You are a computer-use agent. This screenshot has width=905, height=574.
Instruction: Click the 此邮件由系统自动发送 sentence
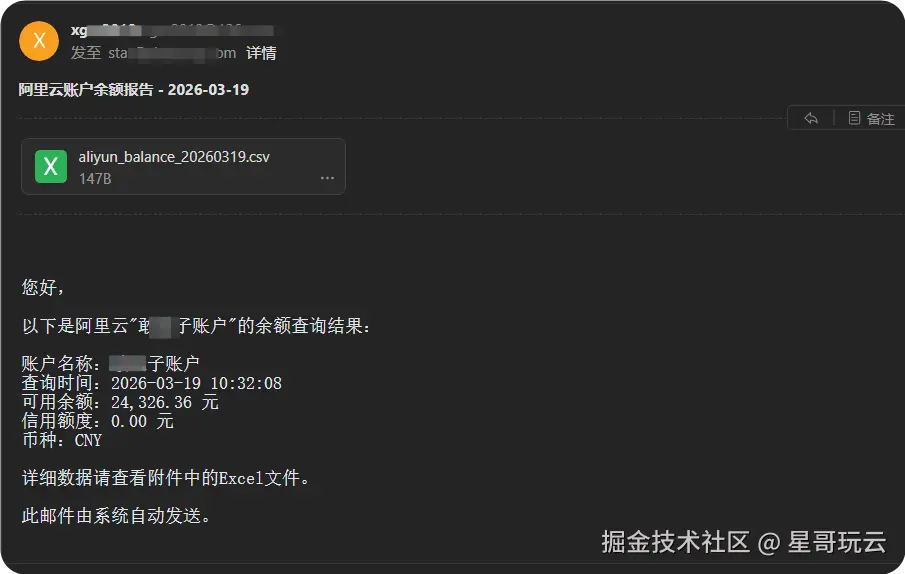pyautogui.click(x=117, y=515)
